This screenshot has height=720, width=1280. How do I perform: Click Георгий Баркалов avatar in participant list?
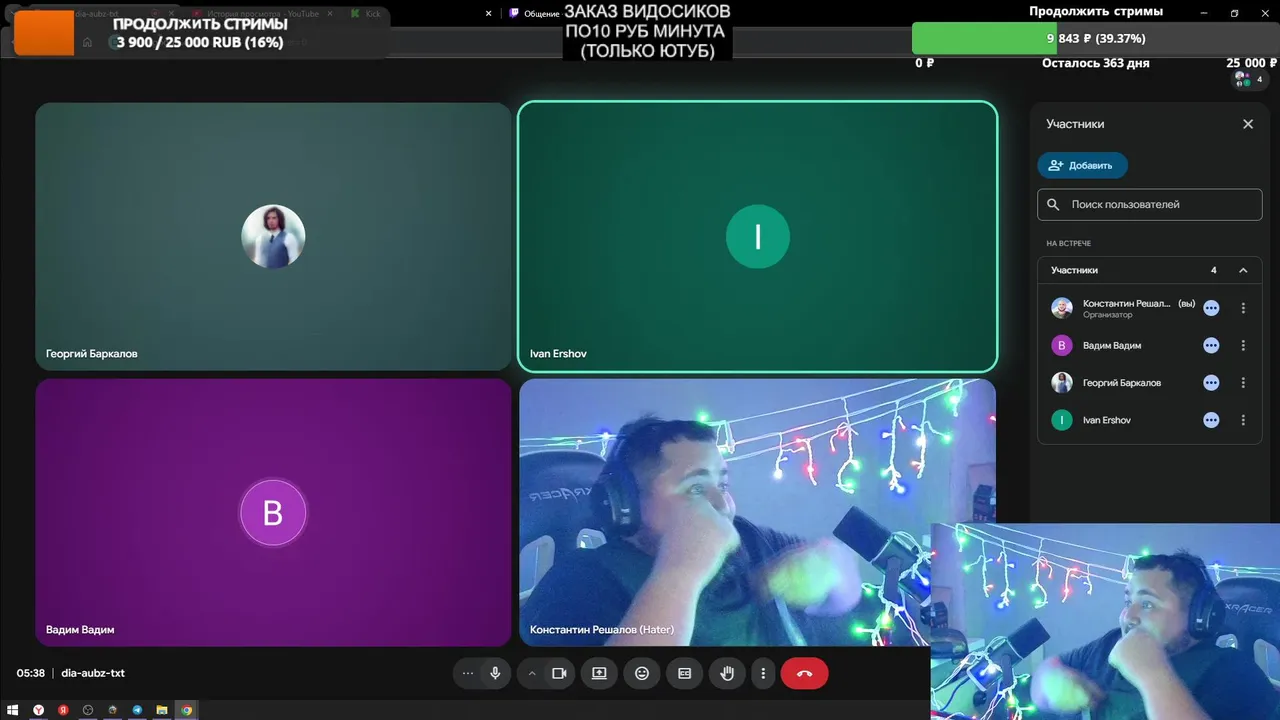pos(1062,383)
